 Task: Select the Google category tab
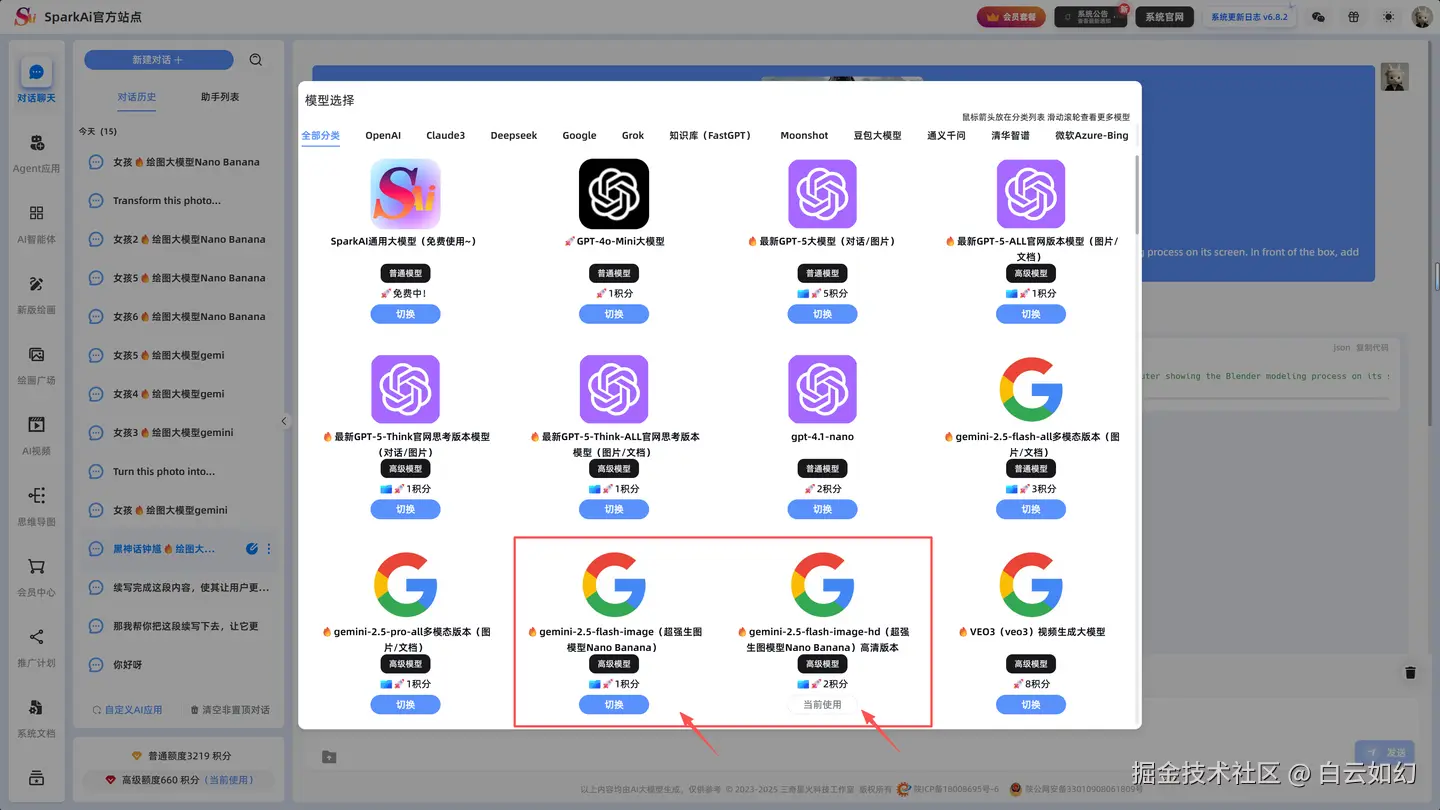click(x=579, y=136)
